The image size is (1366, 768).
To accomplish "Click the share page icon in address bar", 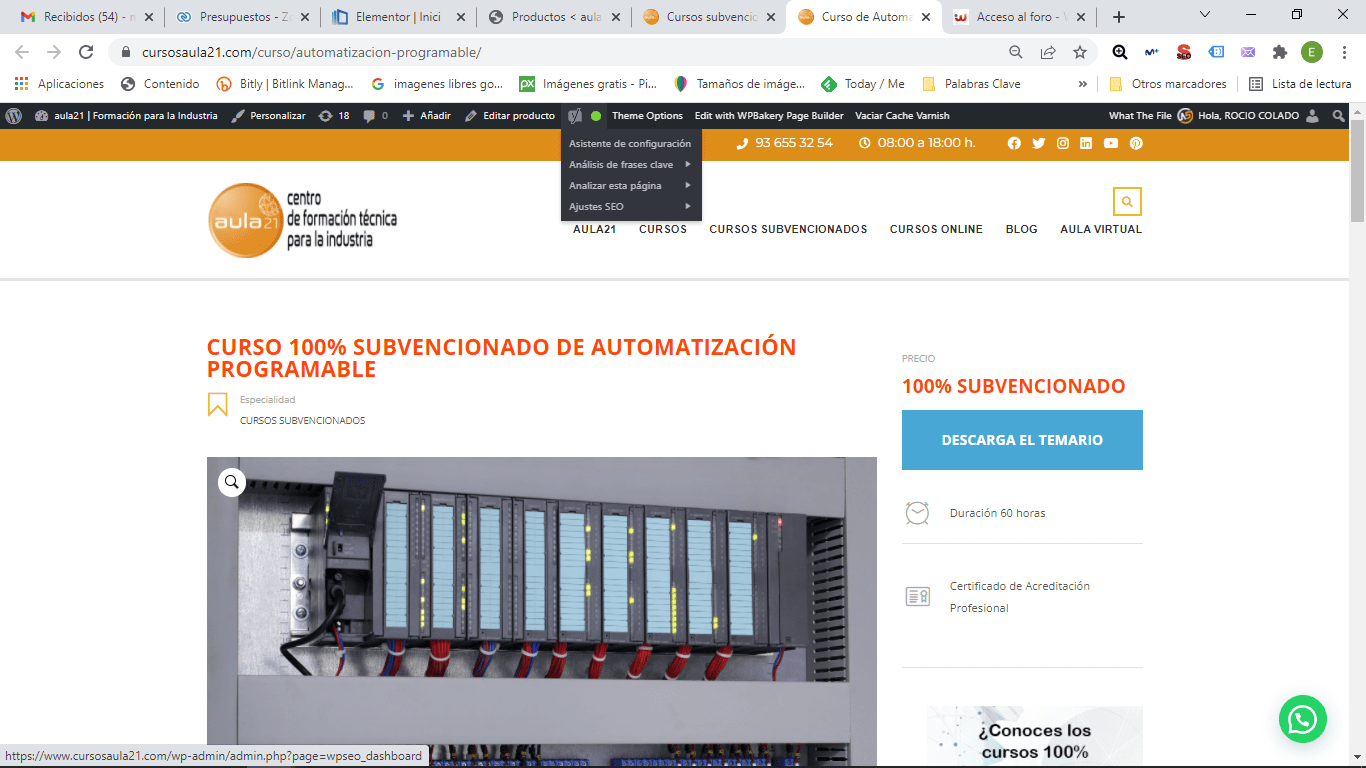I will click(x=1048, y=52).
